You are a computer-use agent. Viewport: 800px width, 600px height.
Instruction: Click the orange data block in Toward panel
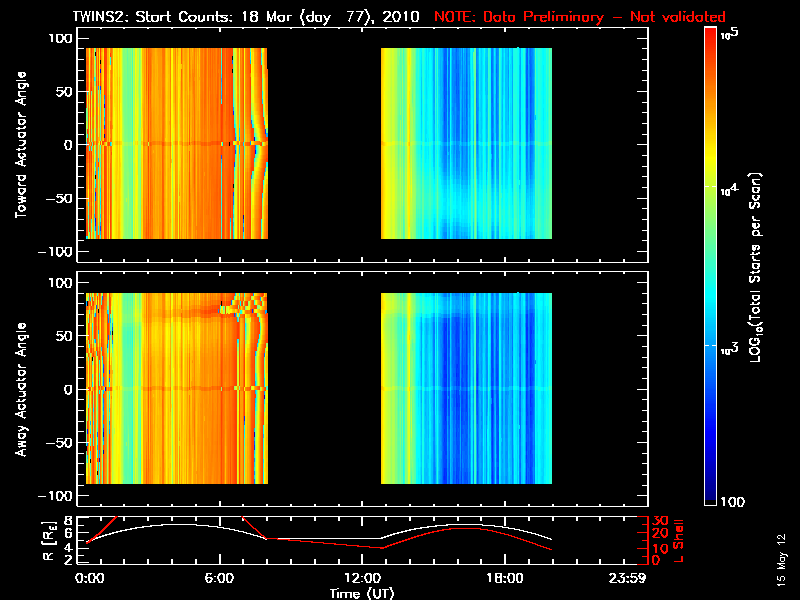tap(176, 143)
